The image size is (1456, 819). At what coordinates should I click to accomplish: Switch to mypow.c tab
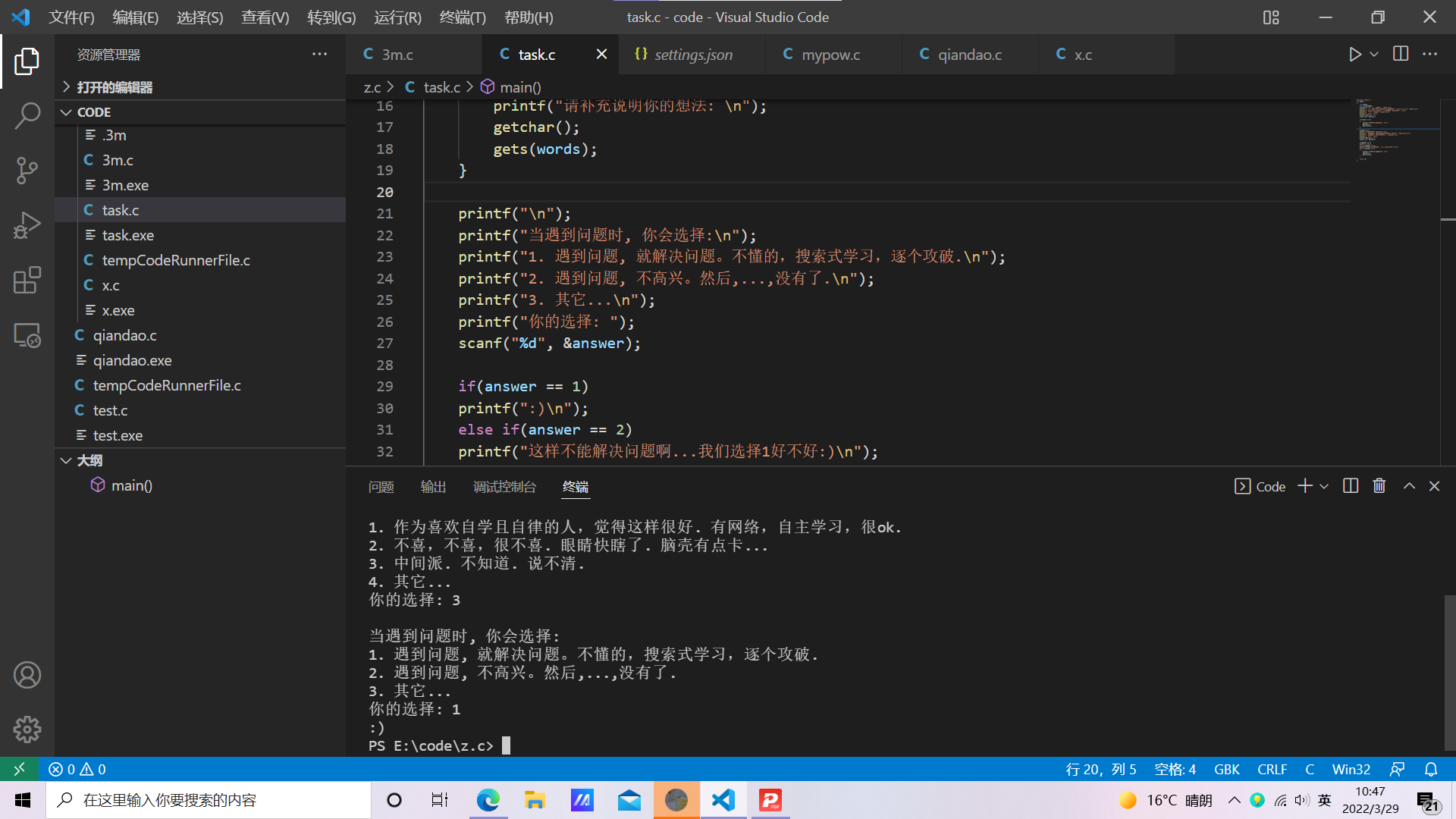833,55
